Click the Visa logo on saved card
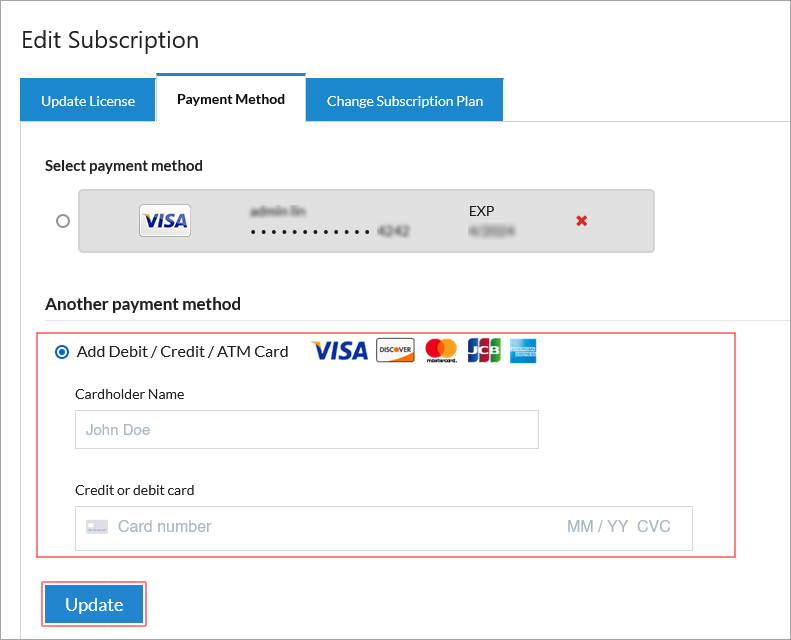 (x=165, y=221)
